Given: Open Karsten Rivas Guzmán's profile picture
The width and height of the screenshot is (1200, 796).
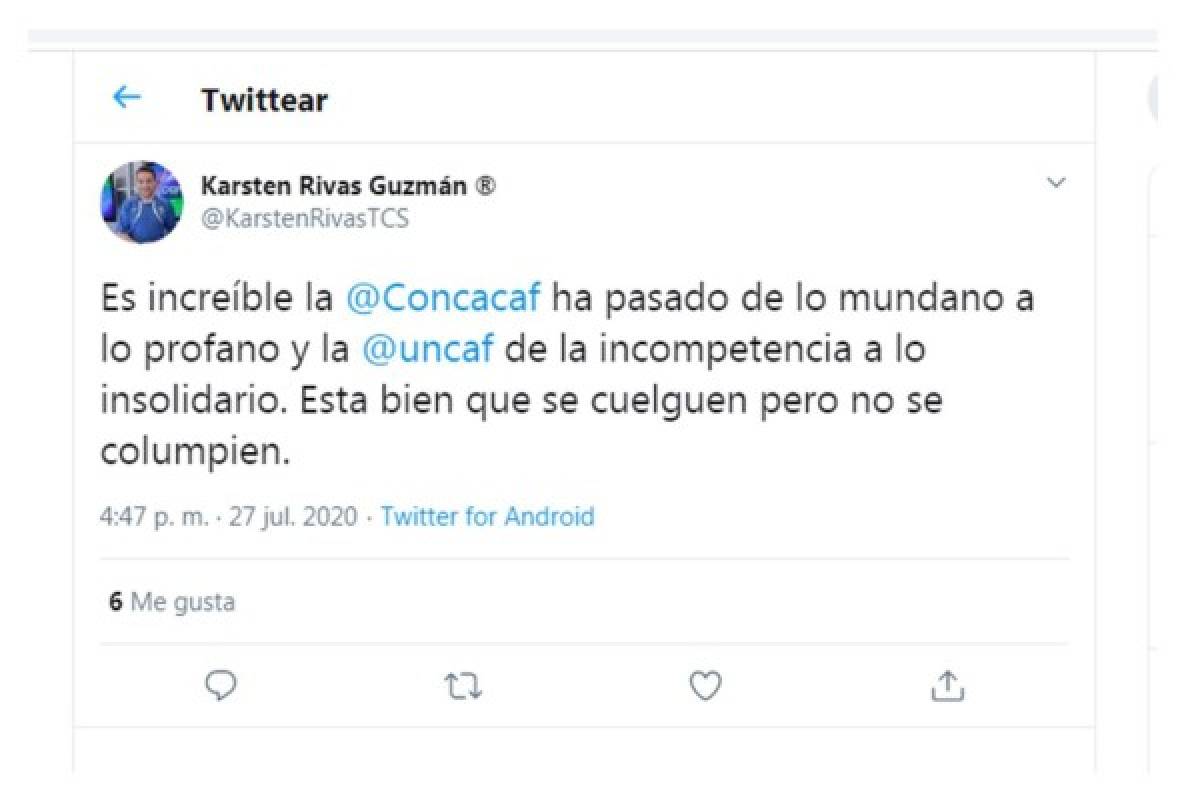Looking at the screenshot, I should 142,202.
